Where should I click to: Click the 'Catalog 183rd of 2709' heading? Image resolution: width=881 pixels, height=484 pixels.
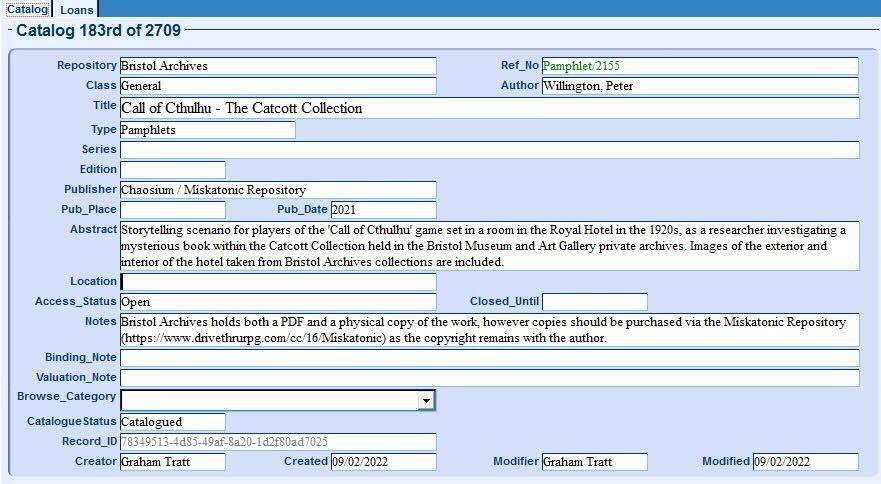(x=98, y=30)
